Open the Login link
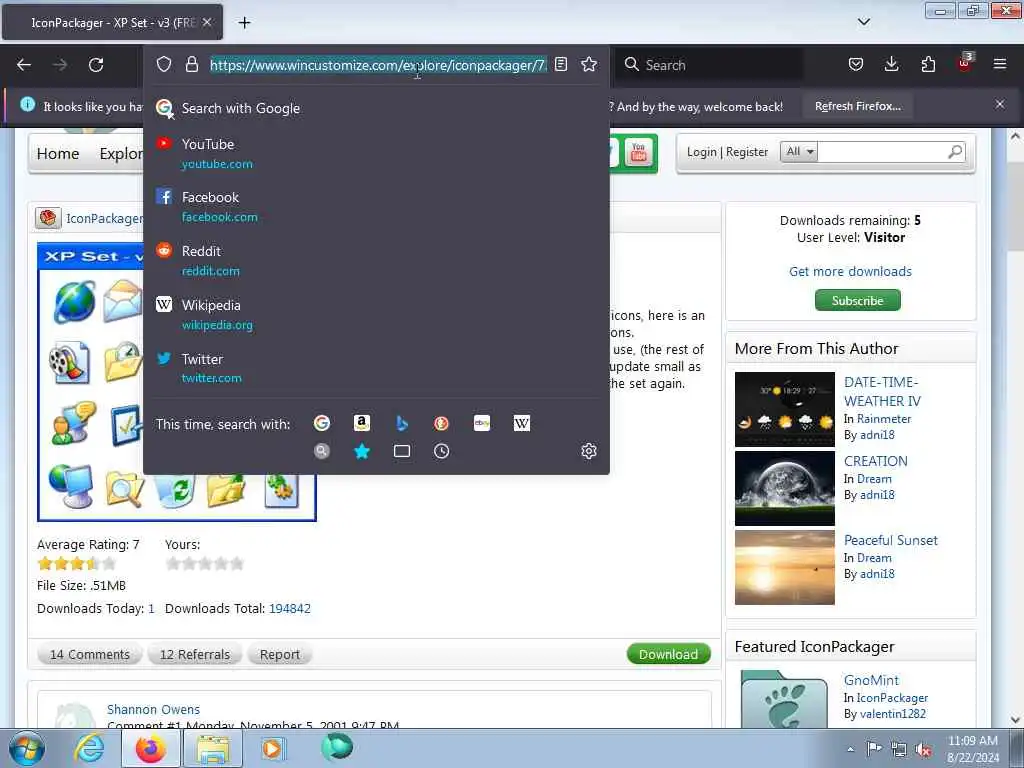 click(701, 152)
